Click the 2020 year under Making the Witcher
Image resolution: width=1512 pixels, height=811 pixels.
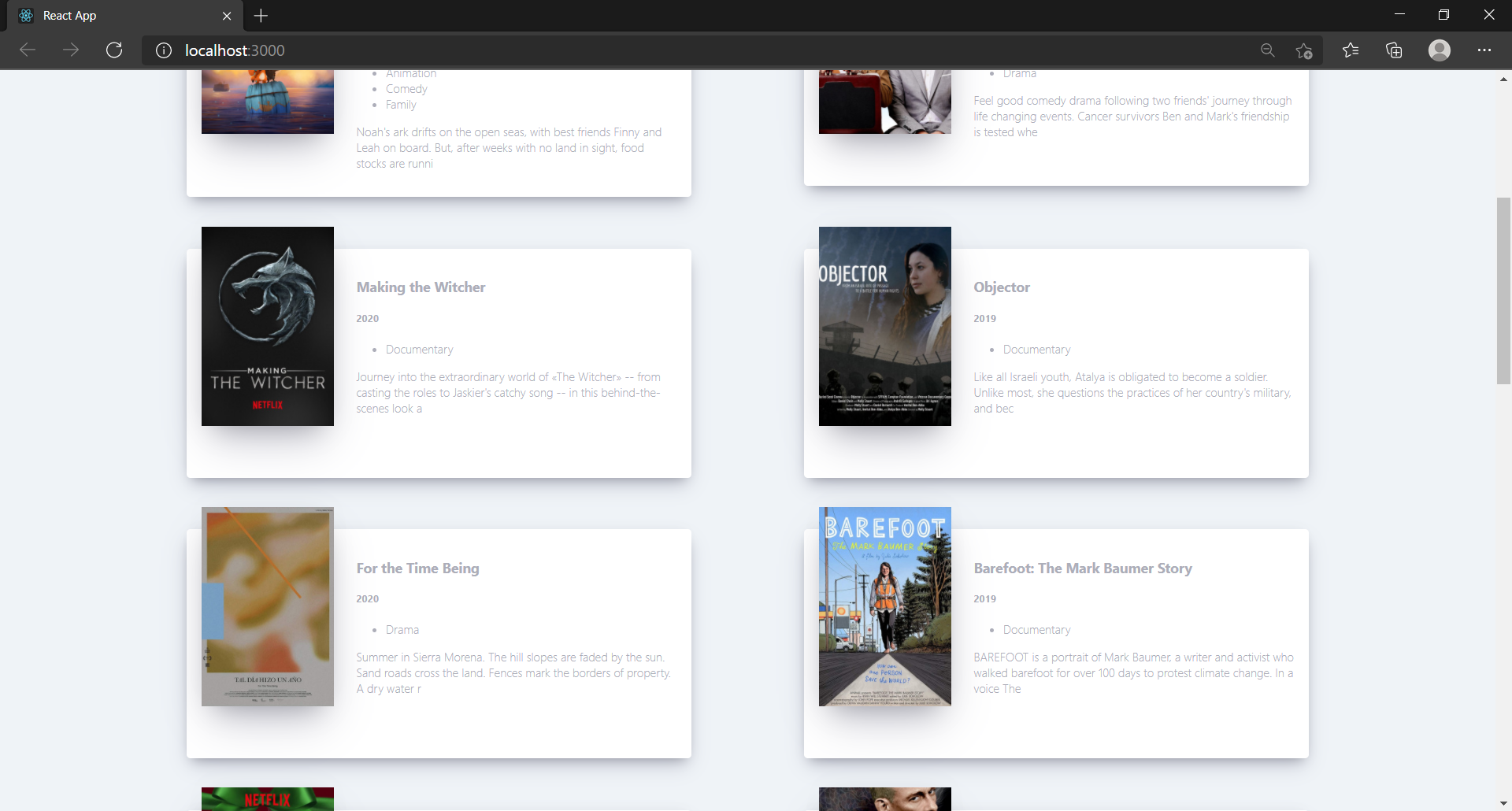click(367, 319)
